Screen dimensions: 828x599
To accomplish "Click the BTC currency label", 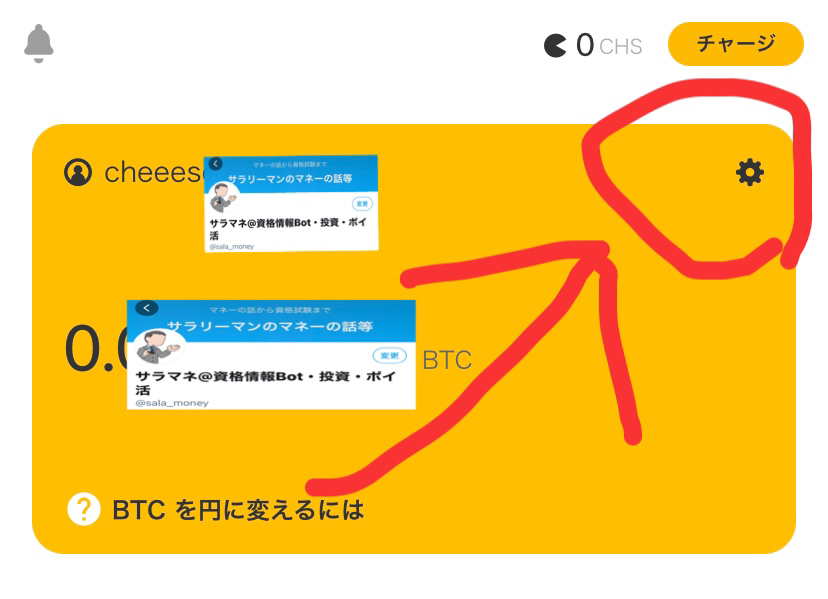I will (447, 360).
